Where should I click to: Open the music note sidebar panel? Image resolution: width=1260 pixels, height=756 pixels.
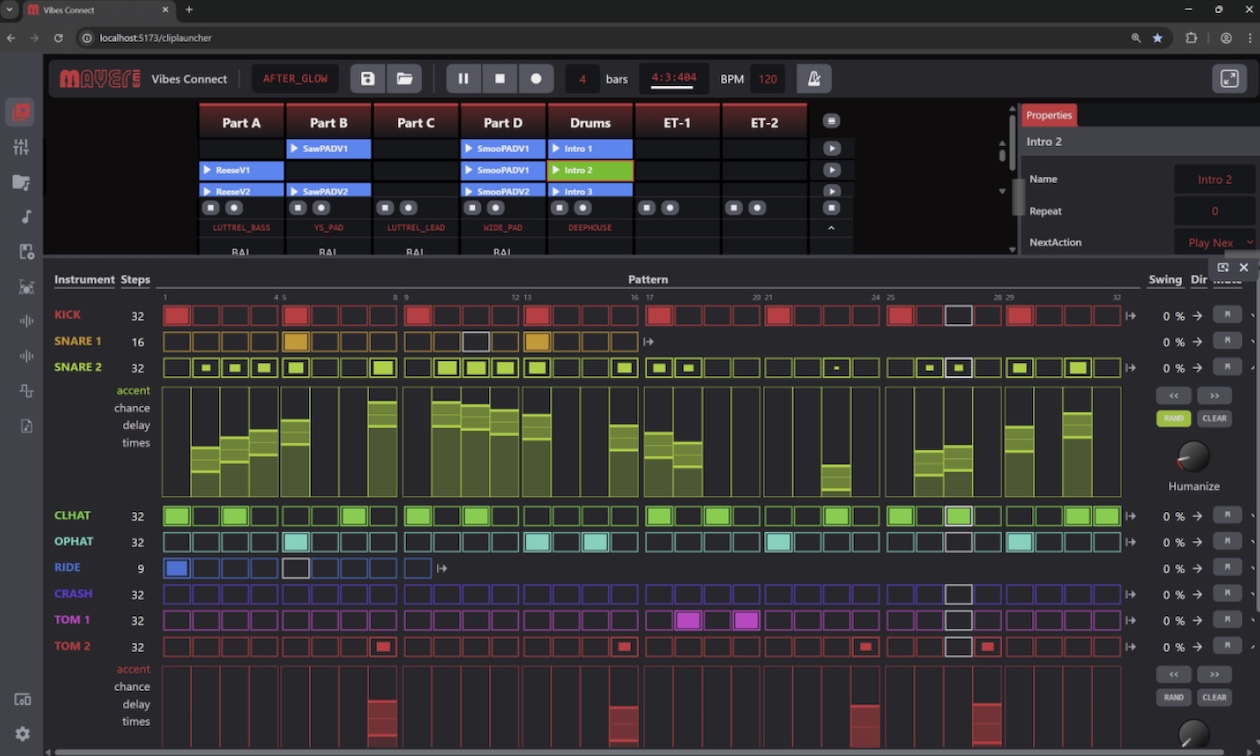(26, 217)
